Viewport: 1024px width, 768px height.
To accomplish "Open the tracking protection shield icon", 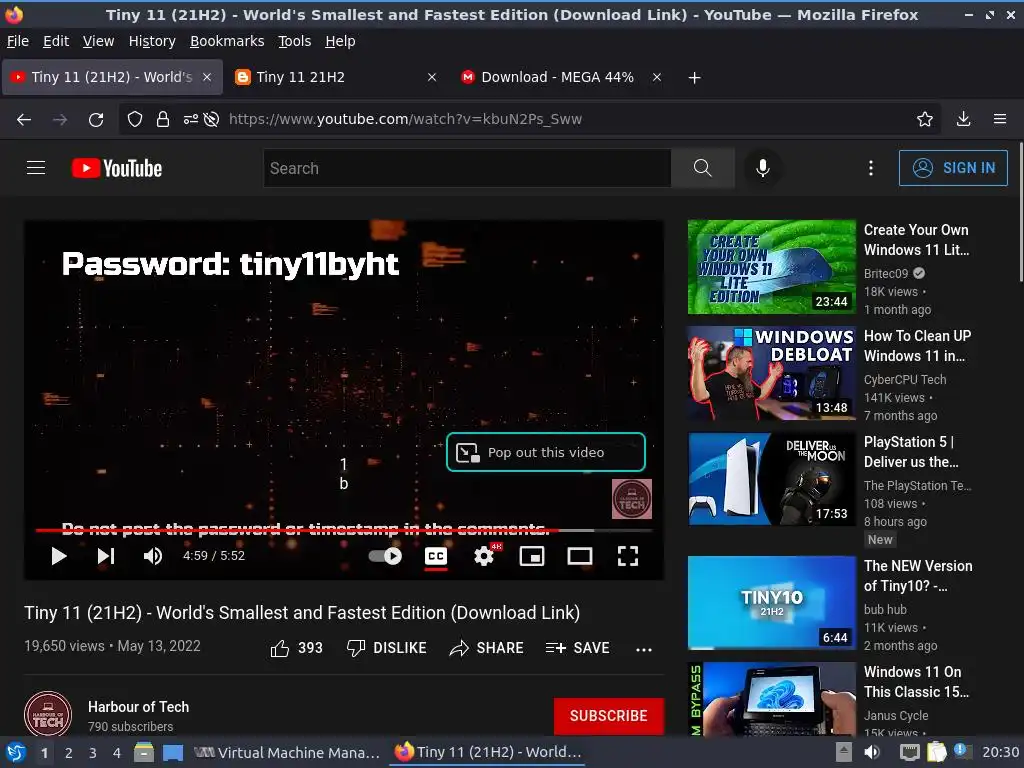I will click(x=135, y=119).
